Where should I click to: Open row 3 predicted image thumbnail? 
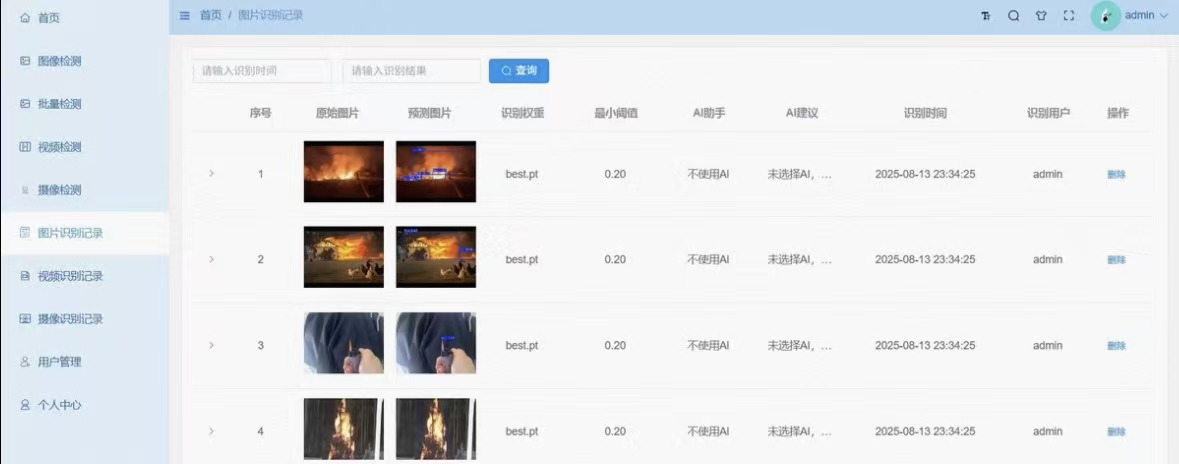click(436, 343)
